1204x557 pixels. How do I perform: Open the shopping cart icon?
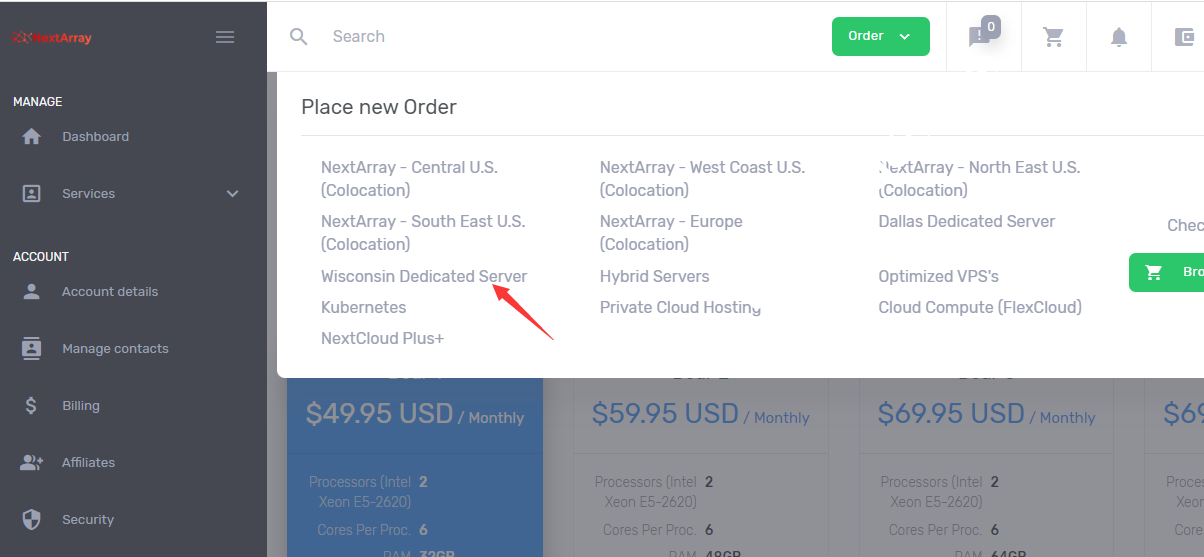click(1053, 37)
